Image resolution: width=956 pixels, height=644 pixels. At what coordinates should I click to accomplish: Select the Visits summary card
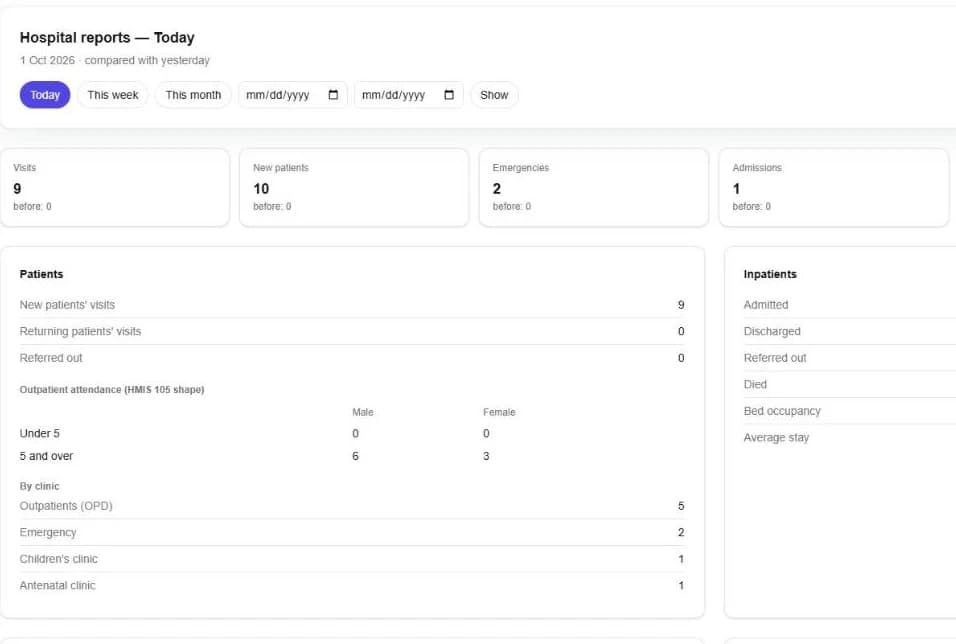(x=115, y=187)
